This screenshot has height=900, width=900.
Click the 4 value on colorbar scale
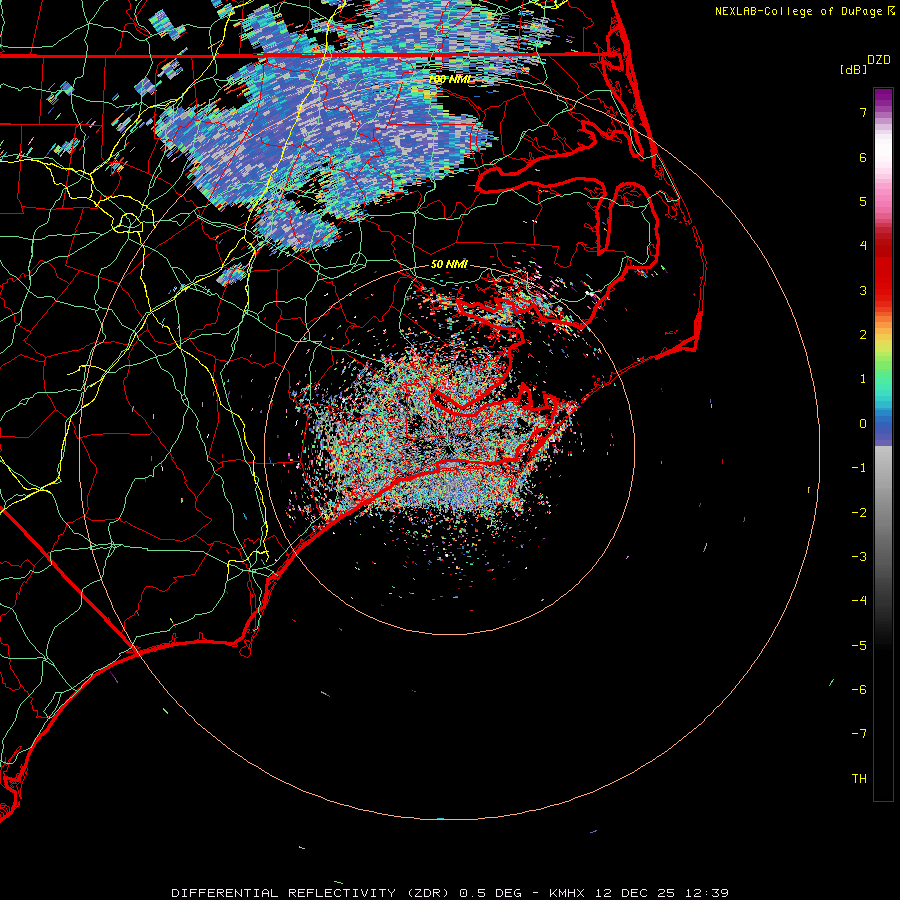[863, 246]
